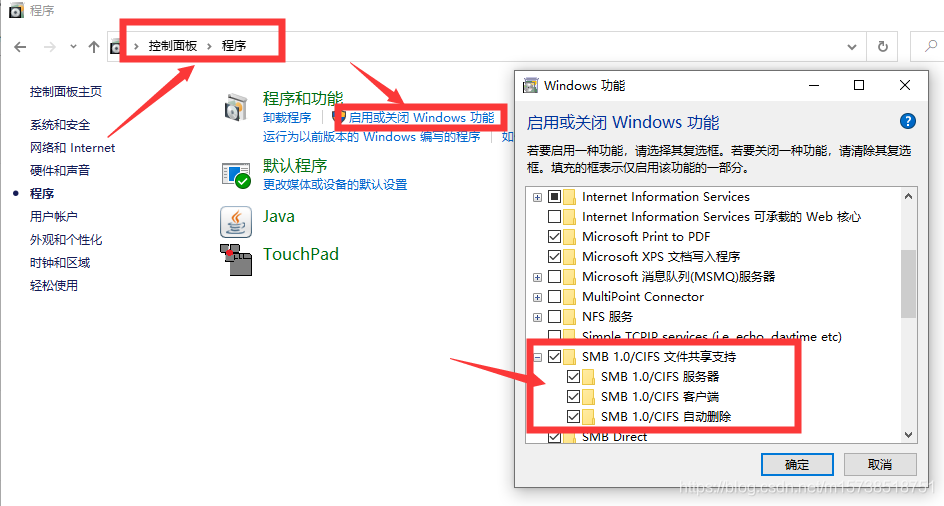Refresh the Control Panel view

click(x=883, y=46)
